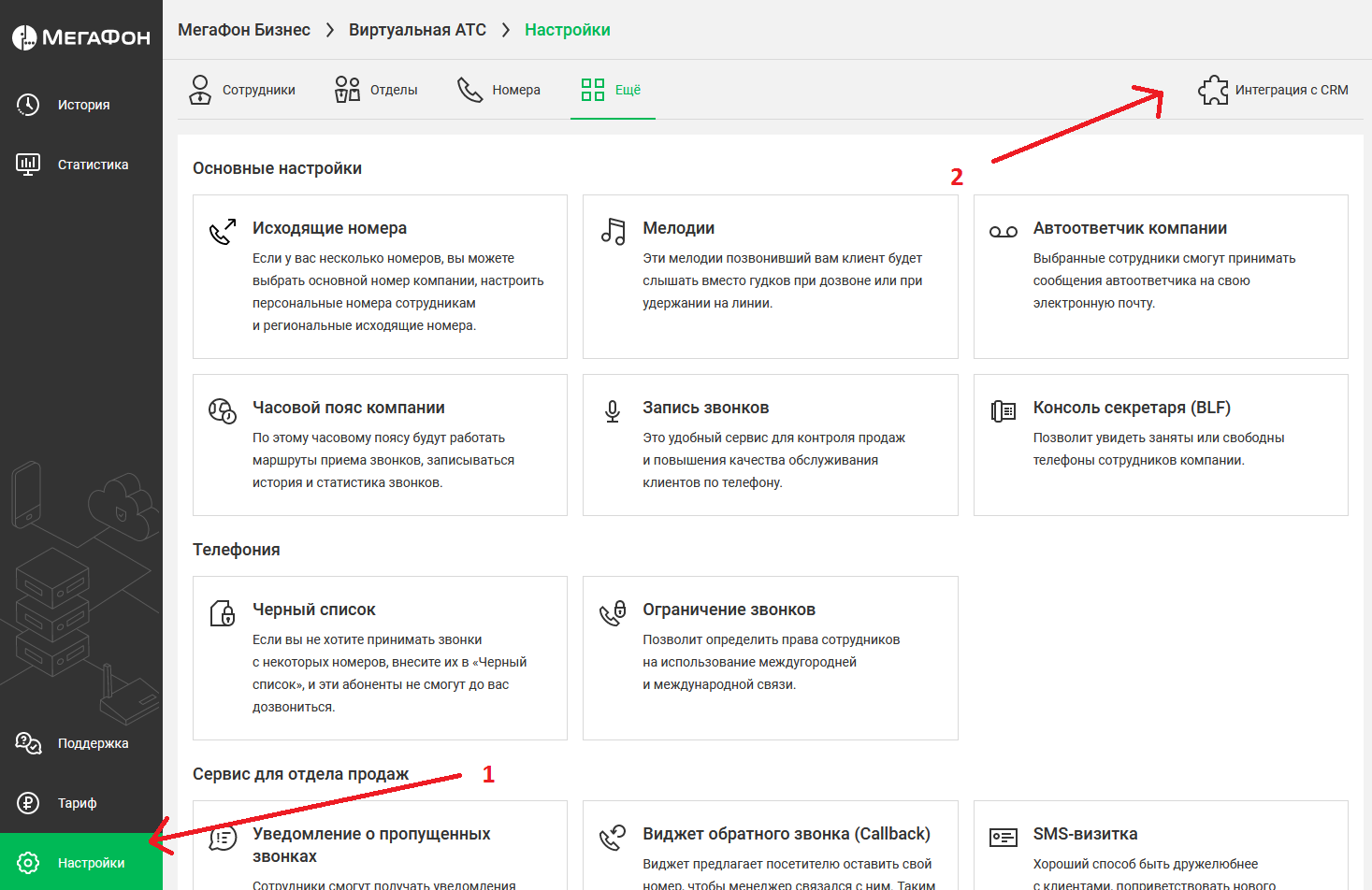This screenshot has width=1372, height=890.
Task: Click the Поддержка chat icon
Action: [28, 743]
